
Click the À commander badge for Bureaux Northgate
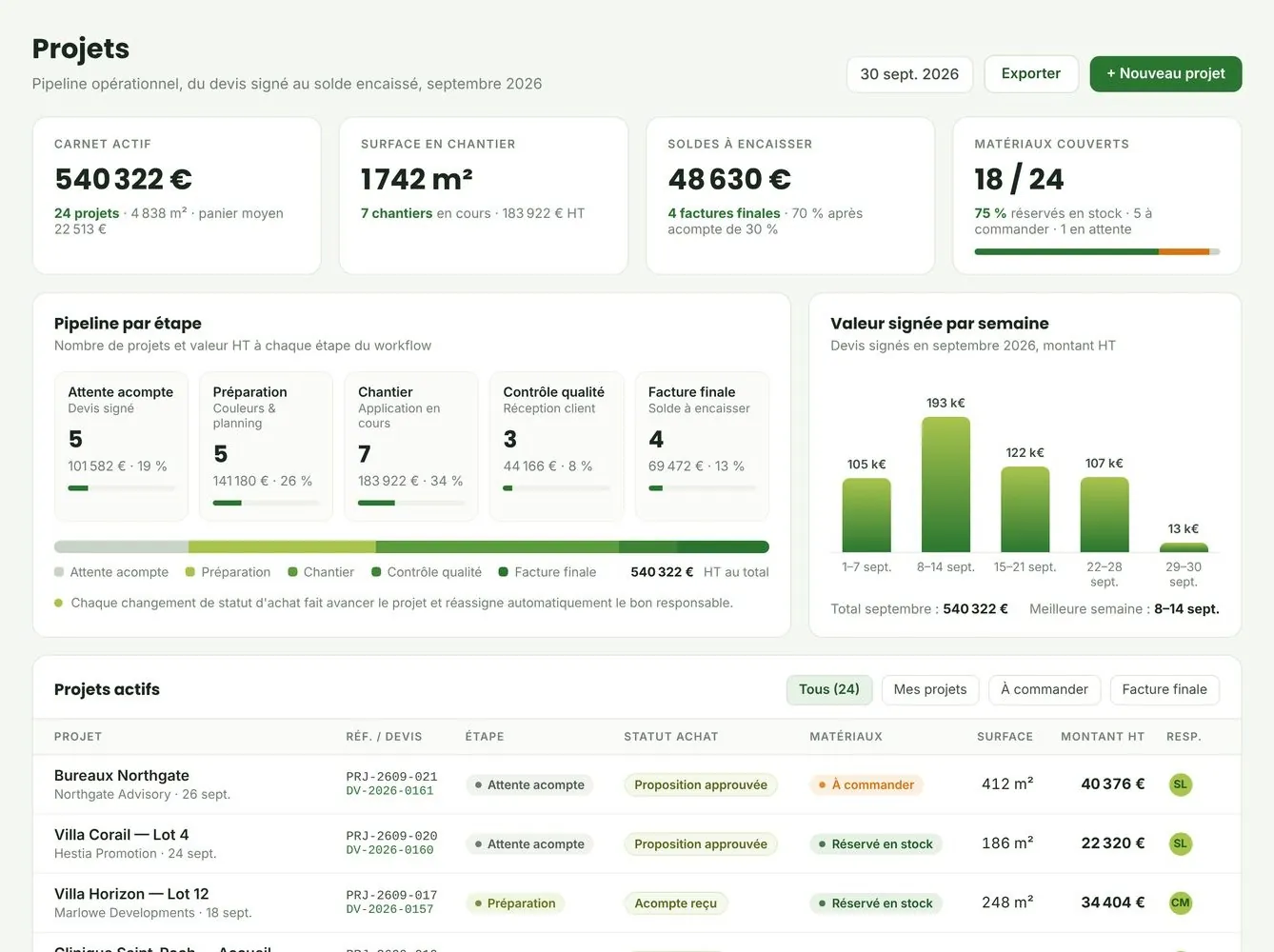[866, 785]
